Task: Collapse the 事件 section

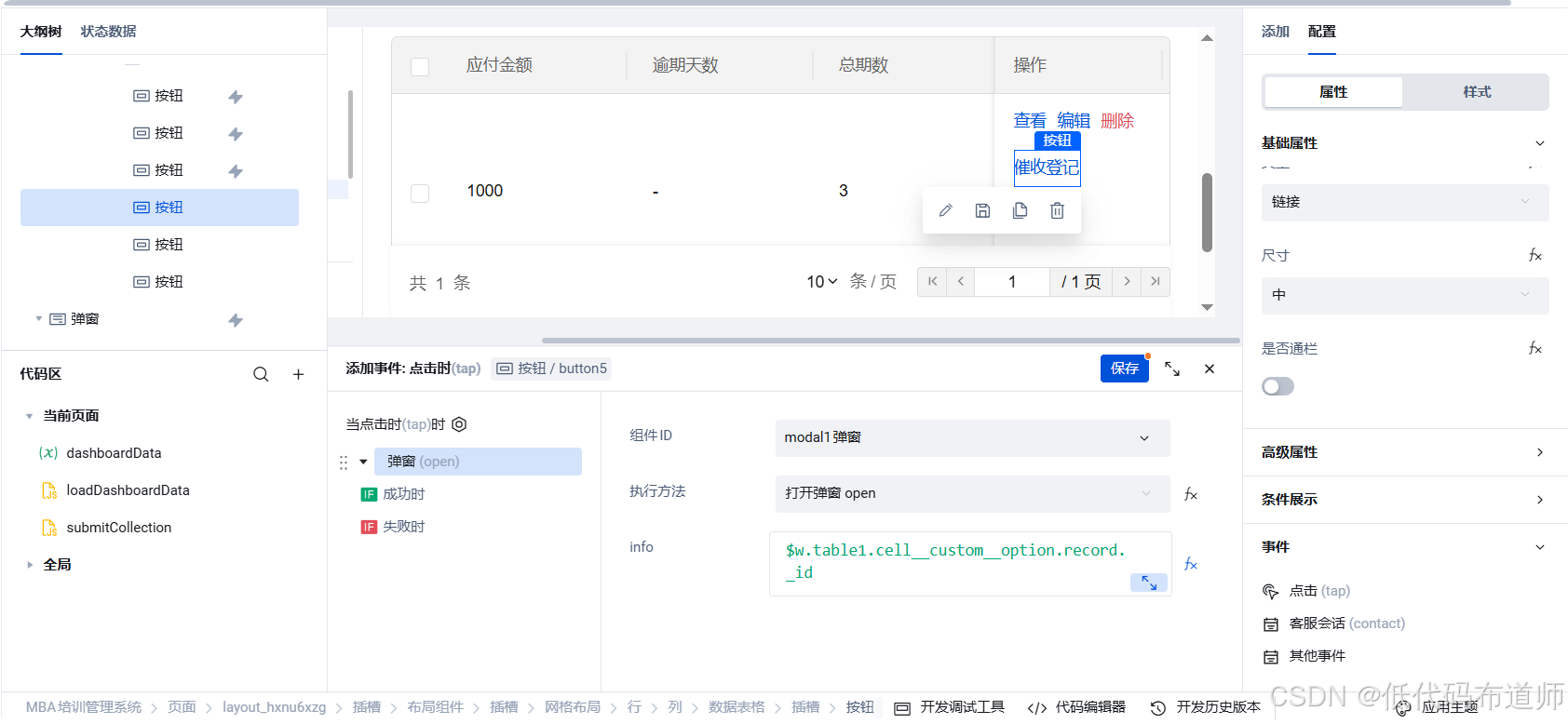Action: [1540, 547]
